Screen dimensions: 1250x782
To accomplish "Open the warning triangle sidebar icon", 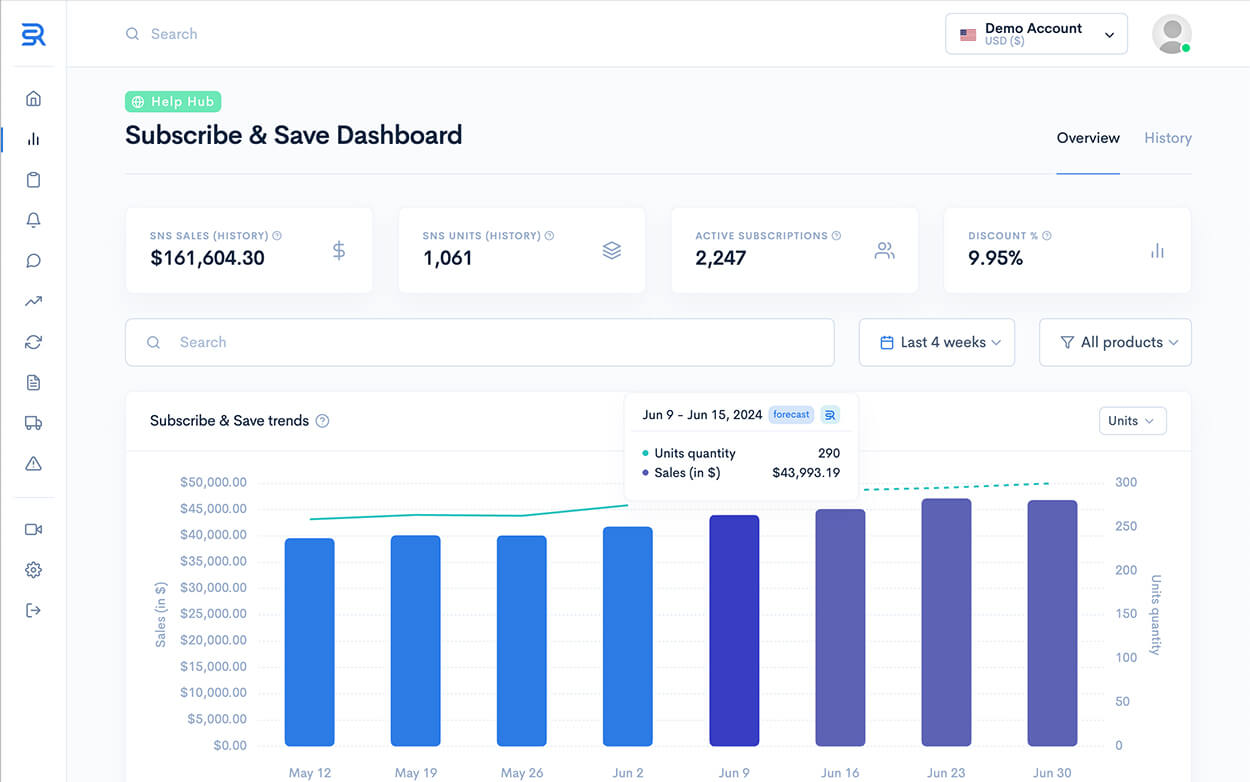I will pyautogui.click(x=33, y=463).
